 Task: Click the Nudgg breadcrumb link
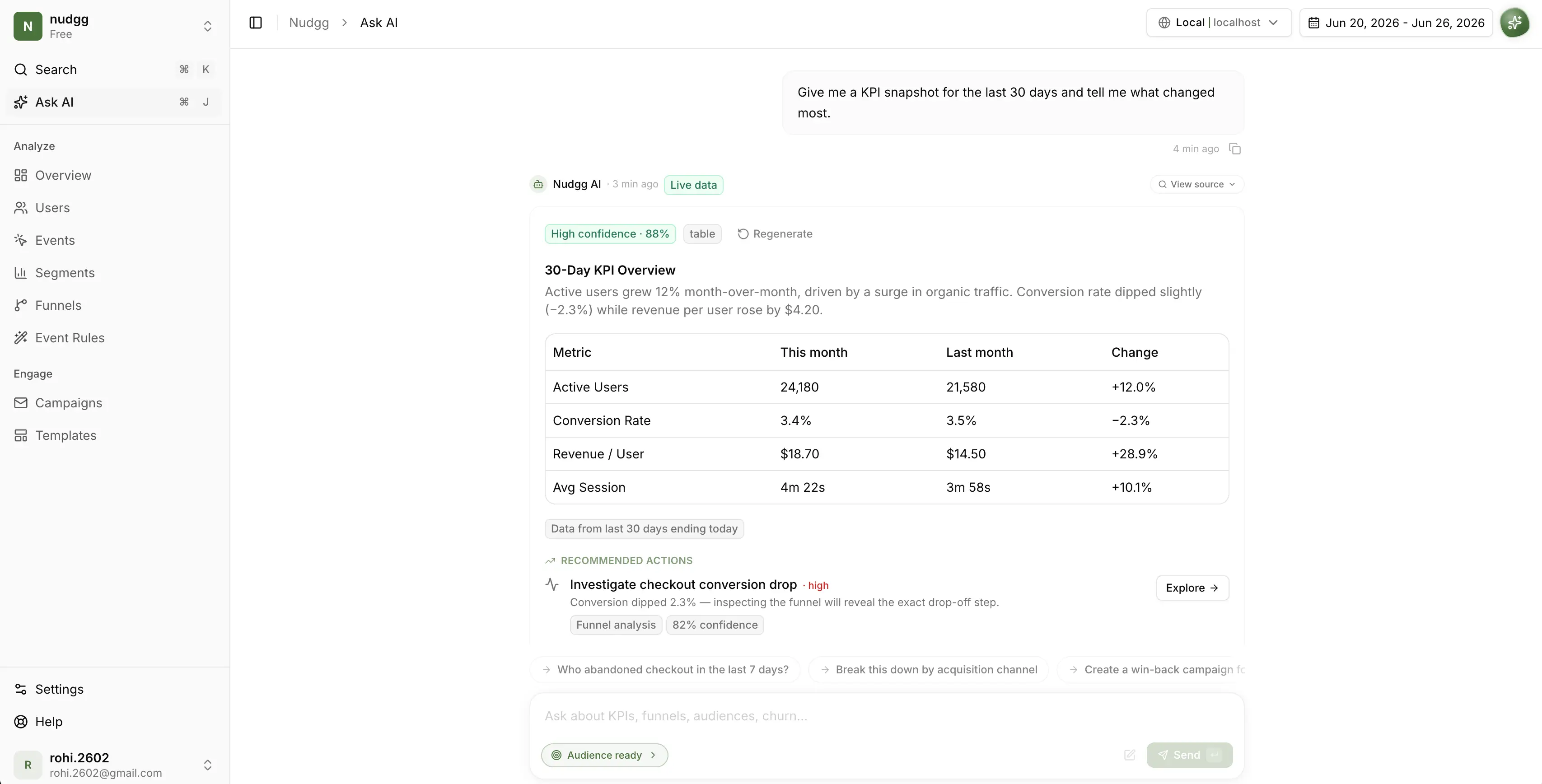click(x=309, y=23)
